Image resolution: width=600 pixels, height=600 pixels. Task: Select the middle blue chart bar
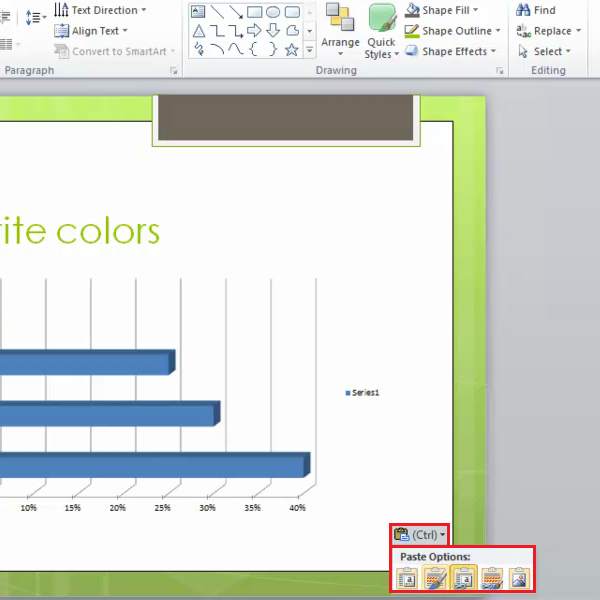[110, 413]
